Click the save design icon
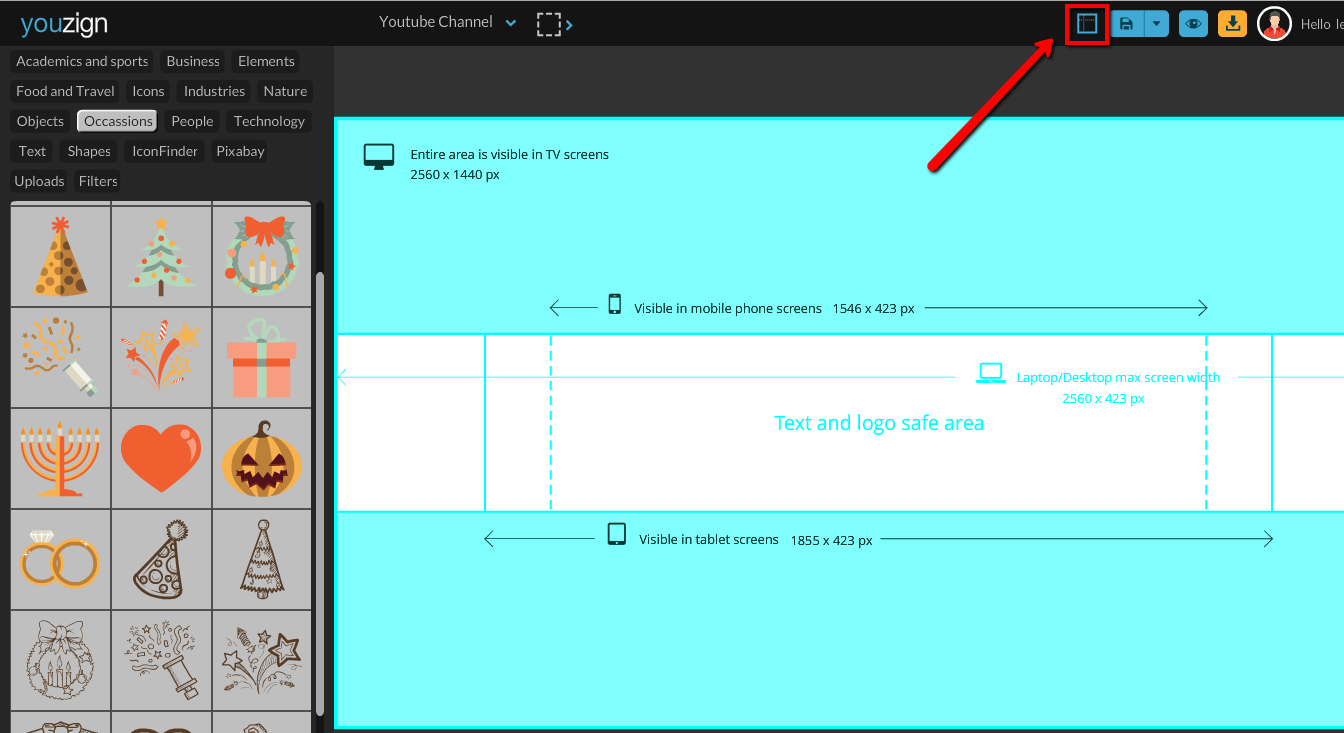This screenshot has height=733, width=1344. (x=1126, y=23)
